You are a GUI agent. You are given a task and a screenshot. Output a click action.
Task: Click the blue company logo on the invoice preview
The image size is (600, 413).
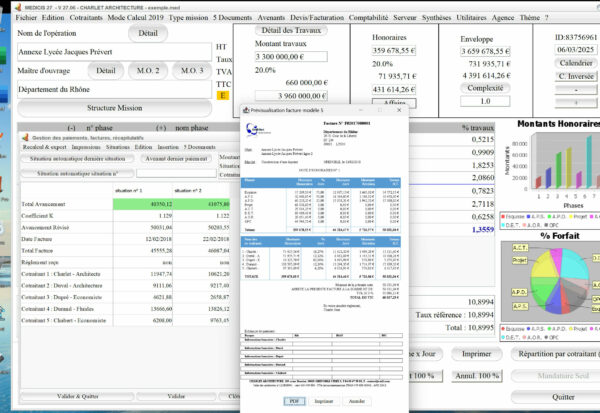pos(254,129)
